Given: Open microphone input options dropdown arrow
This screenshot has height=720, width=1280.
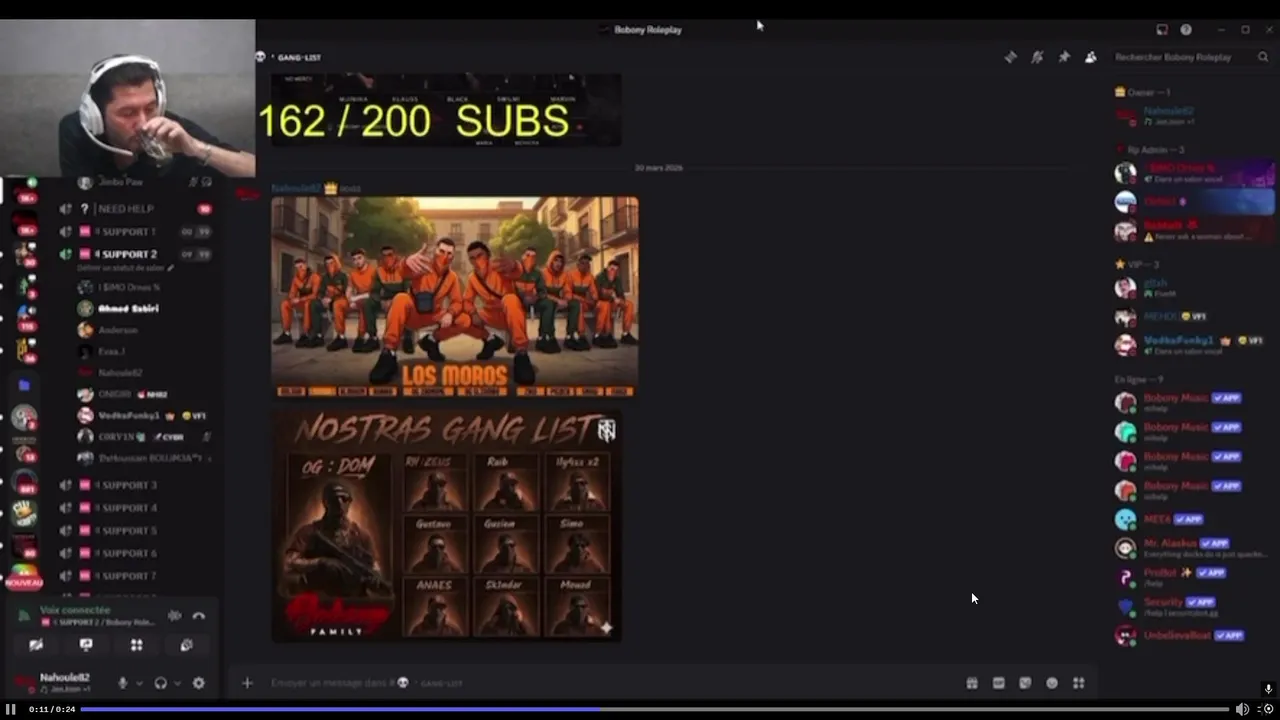Looking at the screenshot, I should point(140,683).
